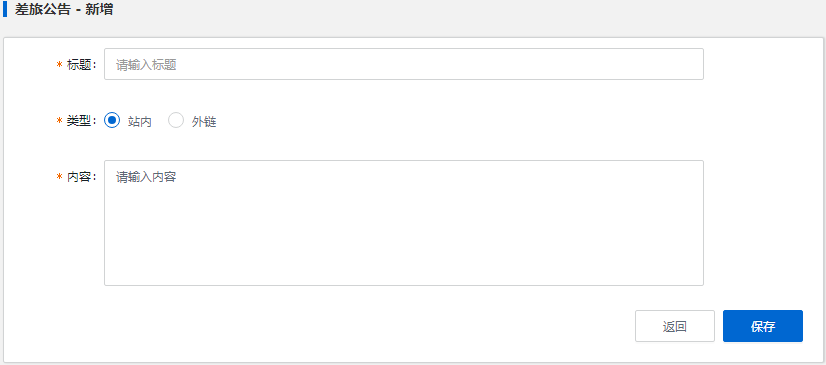Click the blue accent bar beside heading
The height and width of the screenshot is (365, 826).
point(5,9)
